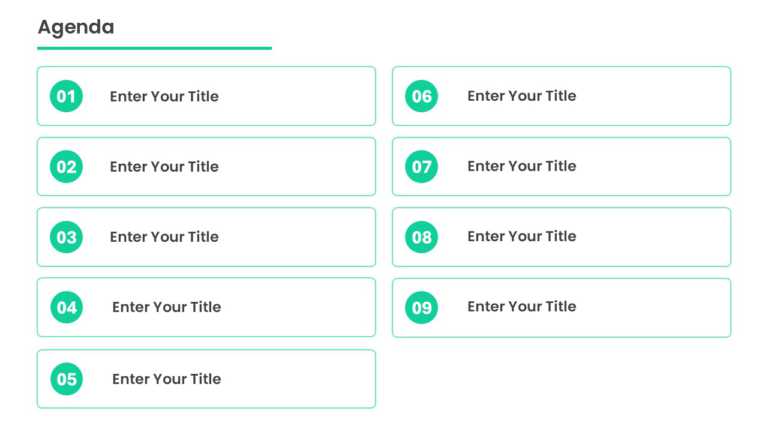Screen dimensions: 768x432
Task: Select the 04 green circle icon
Action: 67,308
